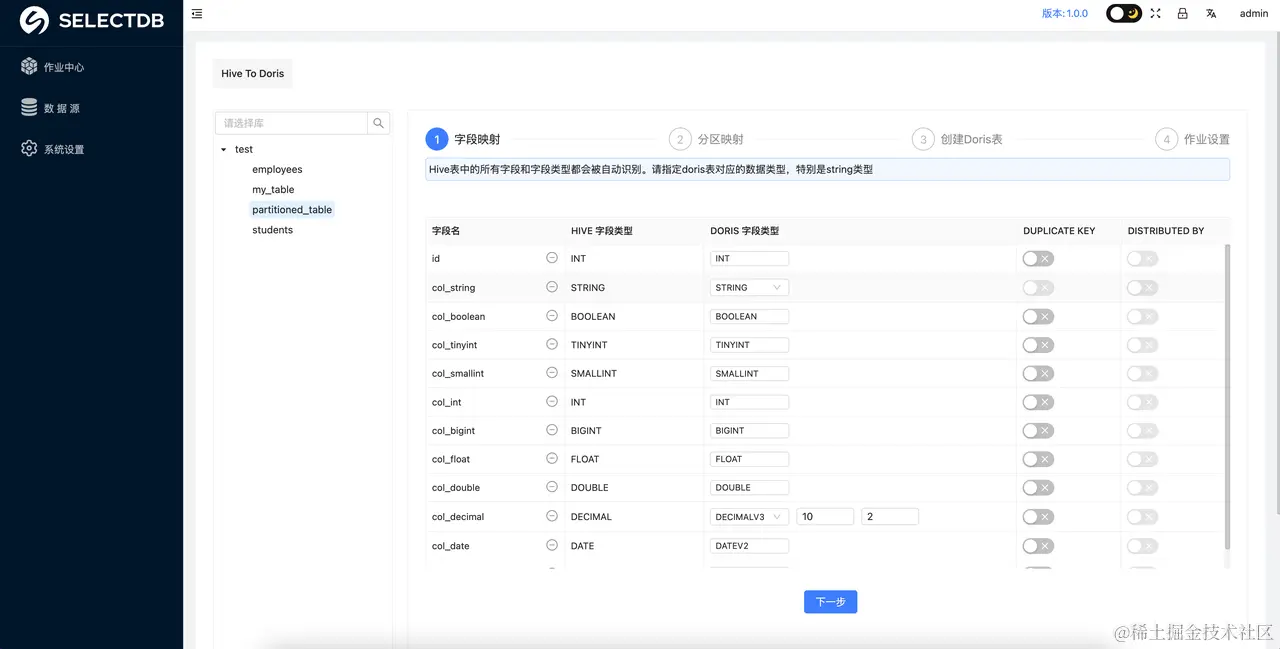Click the decimal precision field showing 10
This screenshot has height=649, width=1280.
pyautogui.click(x=825, y=517)
